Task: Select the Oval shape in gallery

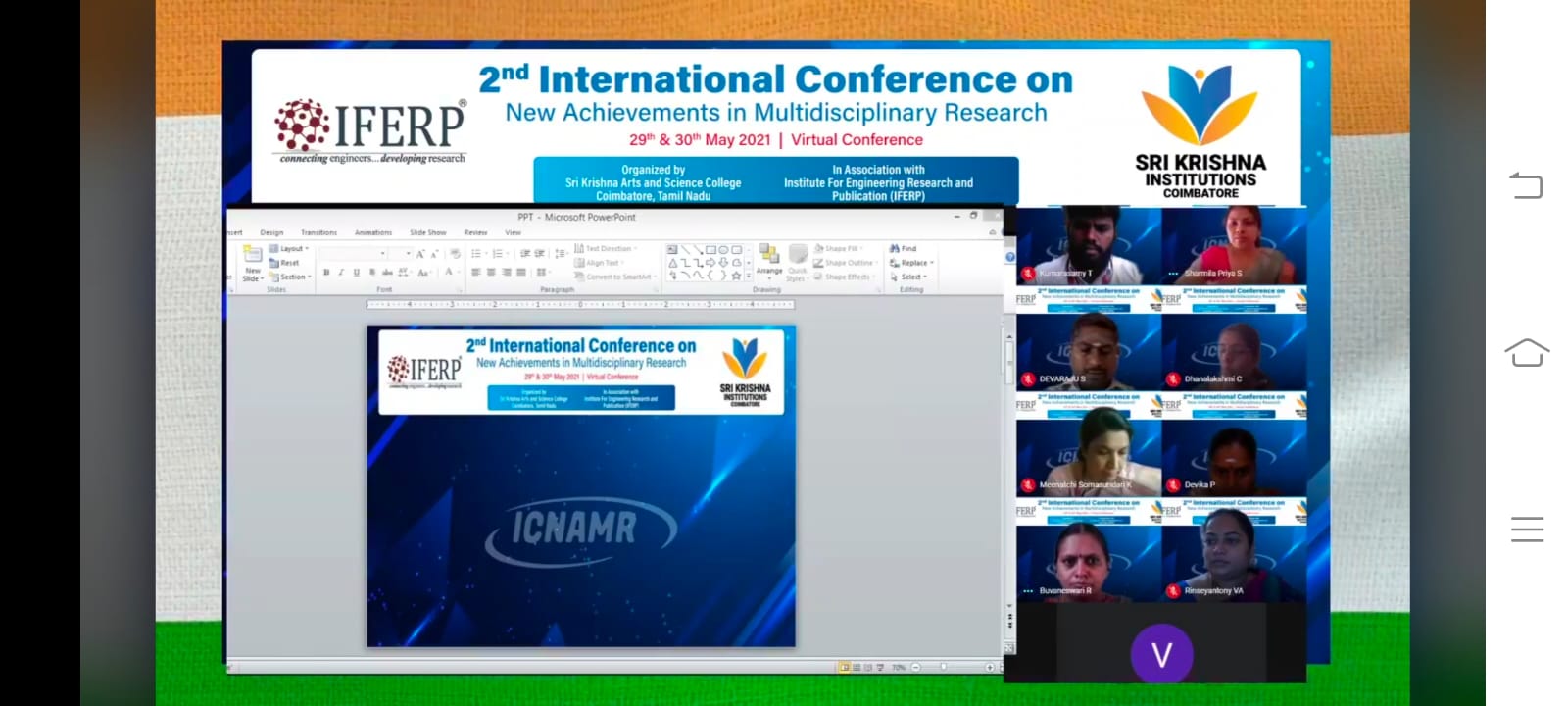Action: (723, 250)
